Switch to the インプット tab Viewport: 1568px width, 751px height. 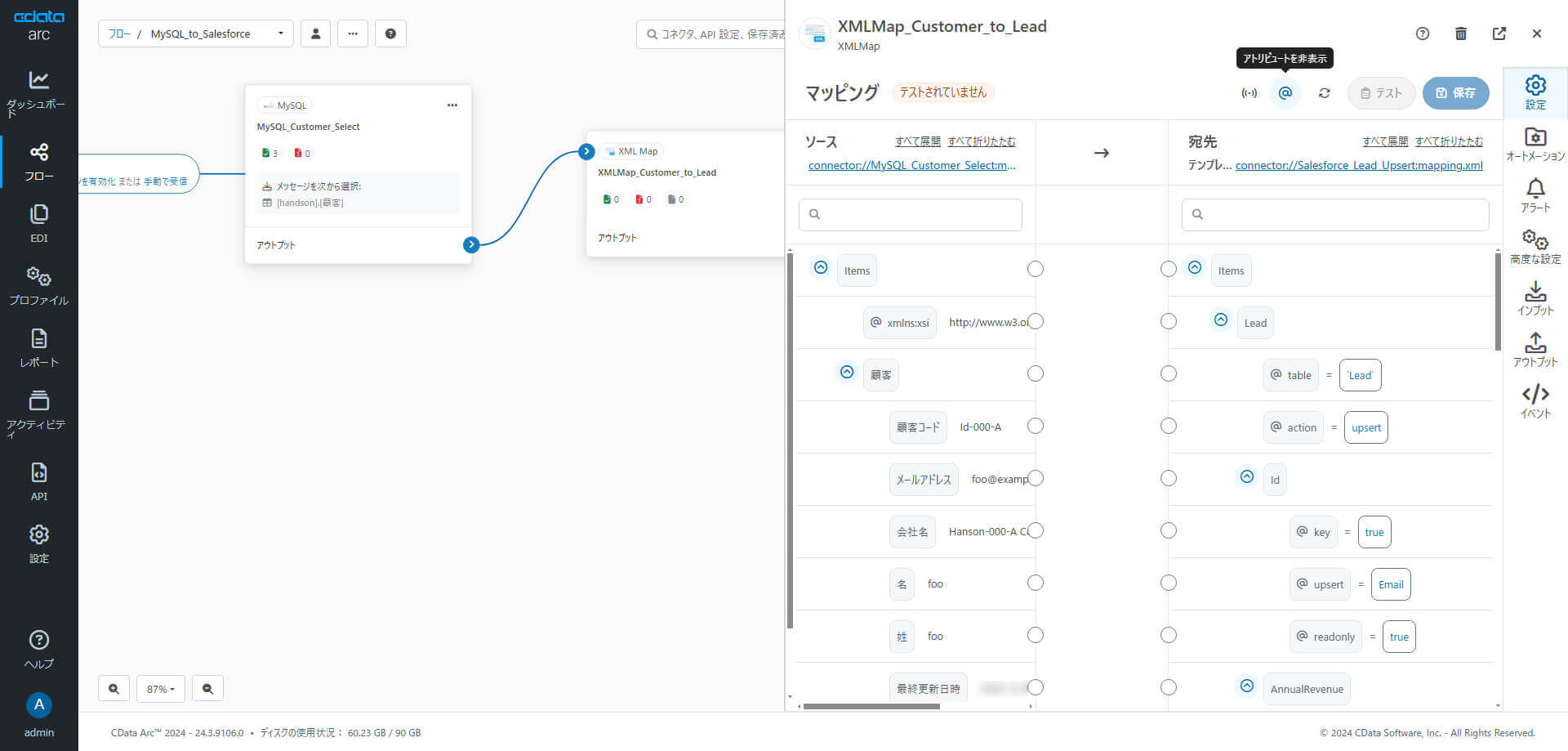click(x=1535, y=299)
